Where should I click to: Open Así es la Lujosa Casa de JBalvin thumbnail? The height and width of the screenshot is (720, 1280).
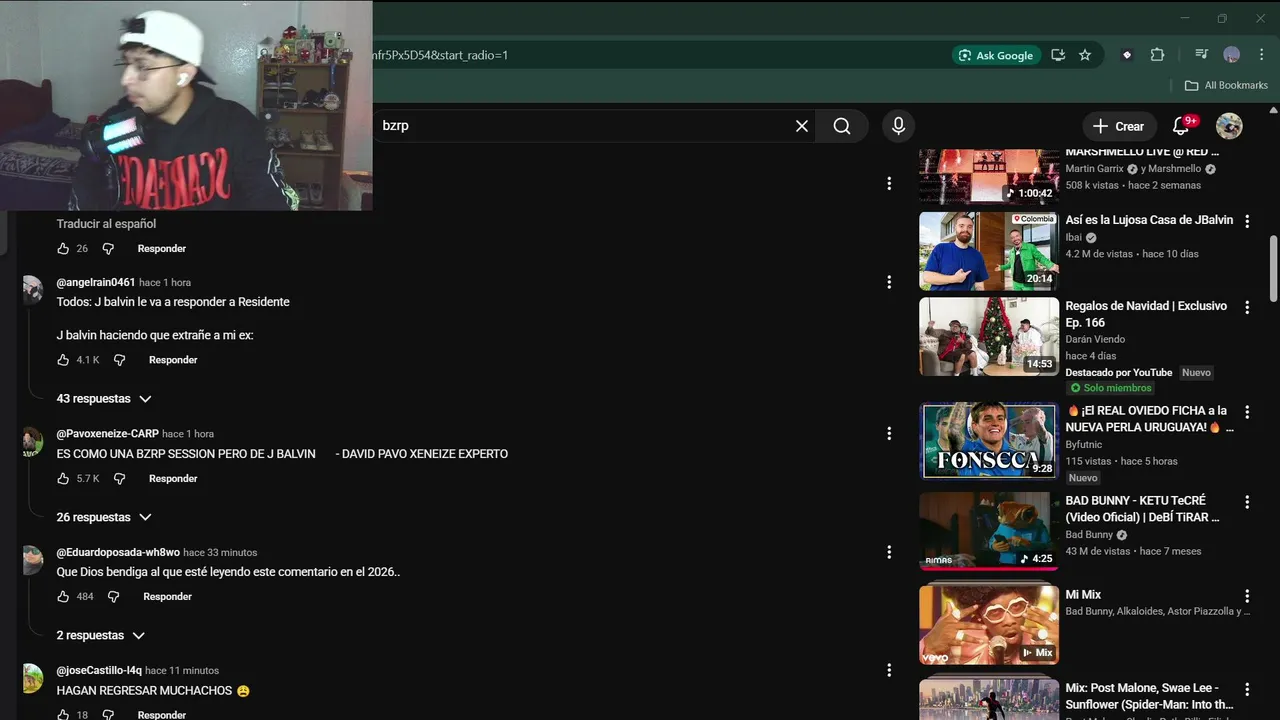click(989, 251)
